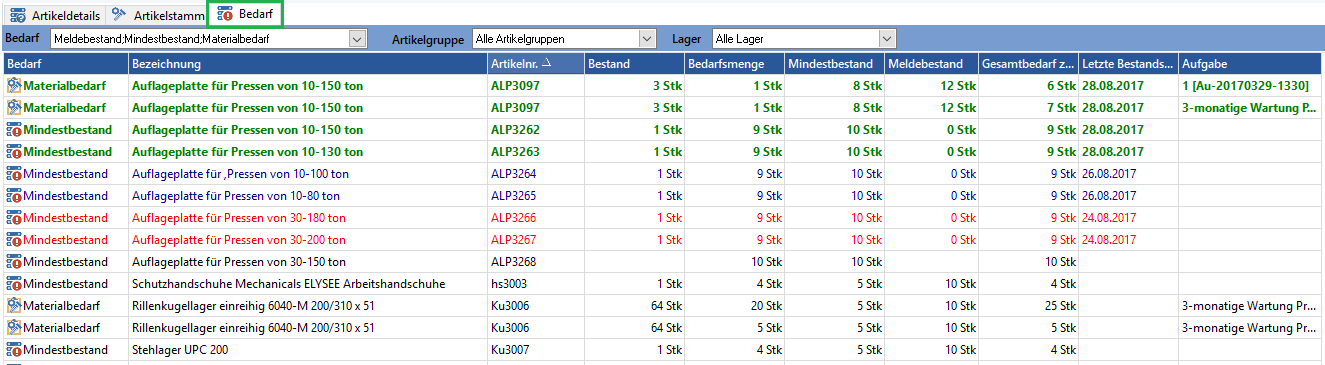1325x365 pixels.
Task: Sort by the Meldebestand column header
Action: point(931,64)
